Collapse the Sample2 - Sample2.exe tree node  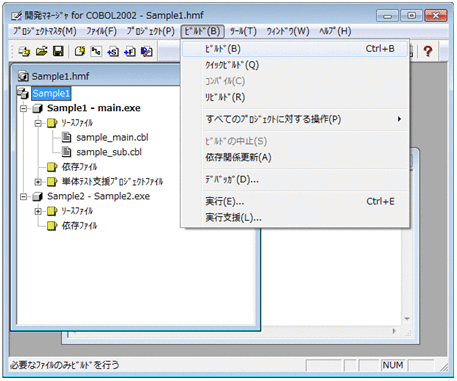[x=23, y=196]
